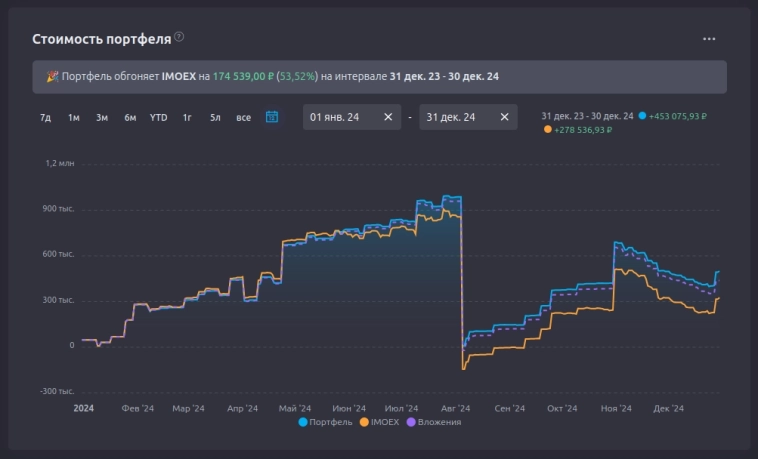The image size is (758, 459).
Task: Switch to the 6м period
Action: click(x=130, y=117)
